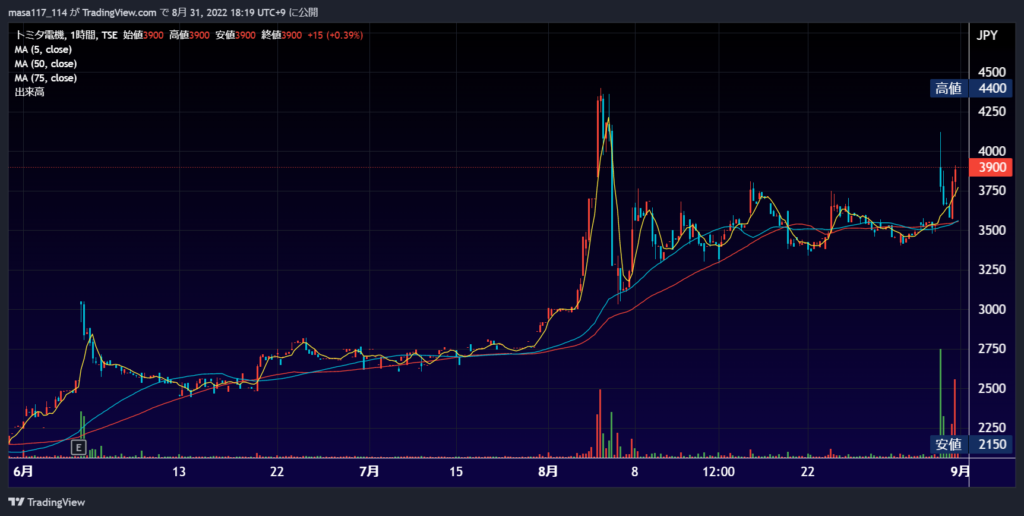Open the TradingView.com link in the header
Screen dimensions: 1024x516
pos(120,12)
